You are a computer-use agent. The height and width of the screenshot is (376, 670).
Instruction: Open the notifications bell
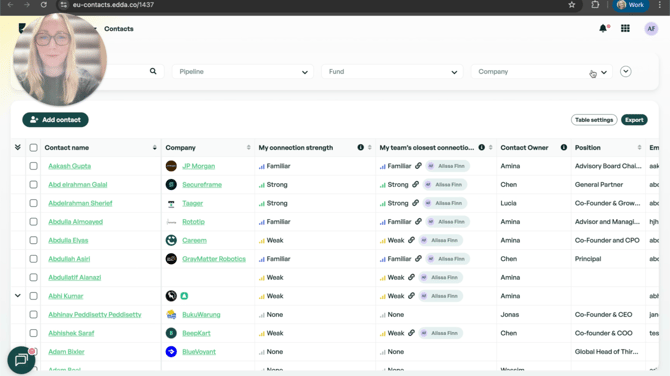click(x=603, y=29)
